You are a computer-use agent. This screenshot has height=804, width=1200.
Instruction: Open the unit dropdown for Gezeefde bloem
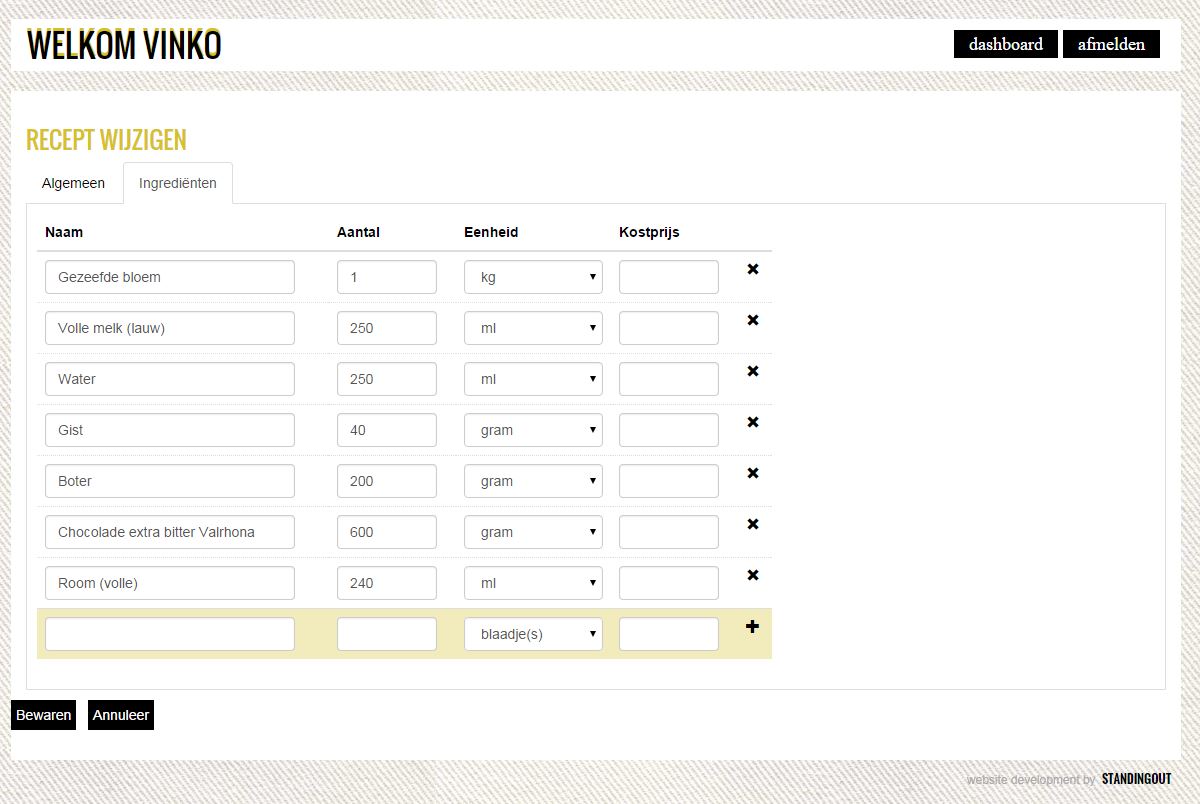(x=533, y=277)
